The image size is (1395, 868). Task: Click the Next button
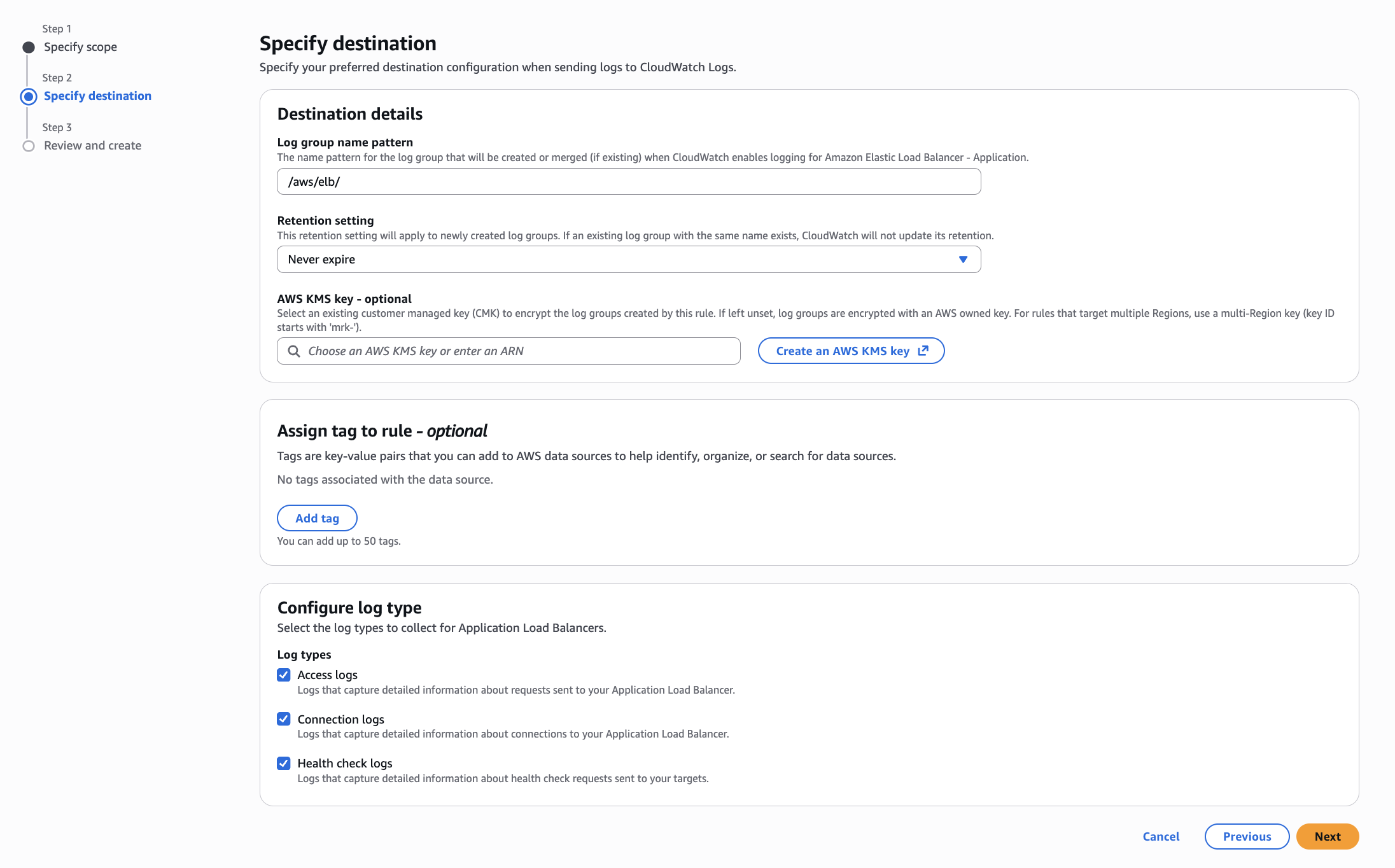[1328, 836]
